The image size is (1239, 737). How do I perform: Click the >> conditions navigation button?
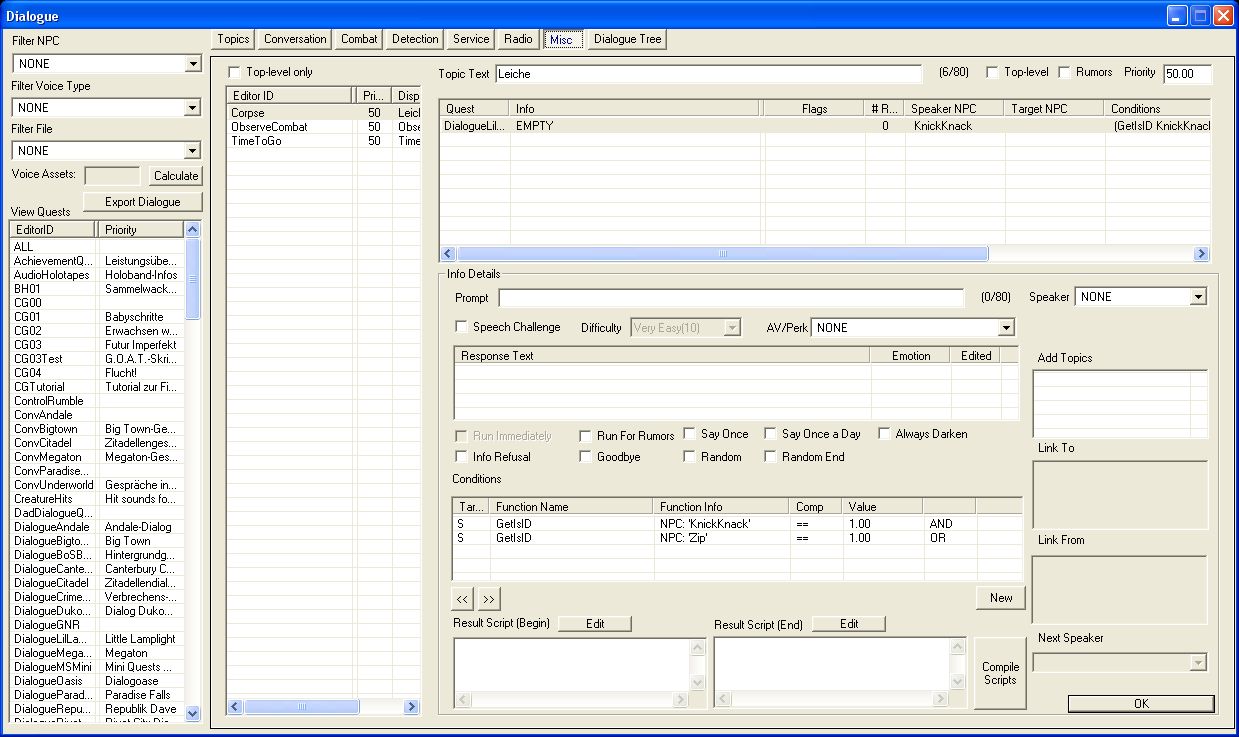click(488, 599)
